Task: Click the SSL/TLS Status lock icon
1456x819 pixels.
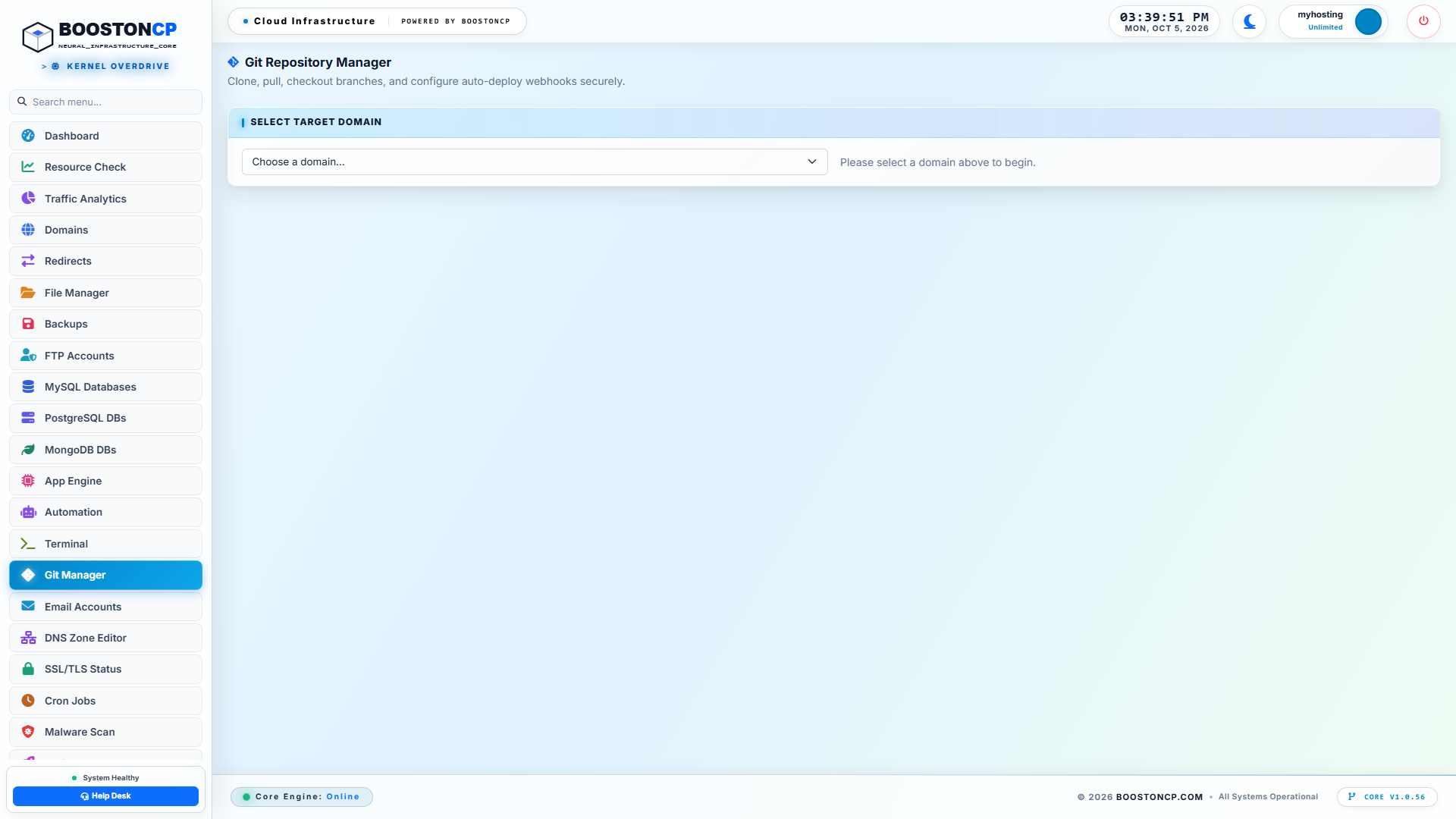Action: click(28, 669)
